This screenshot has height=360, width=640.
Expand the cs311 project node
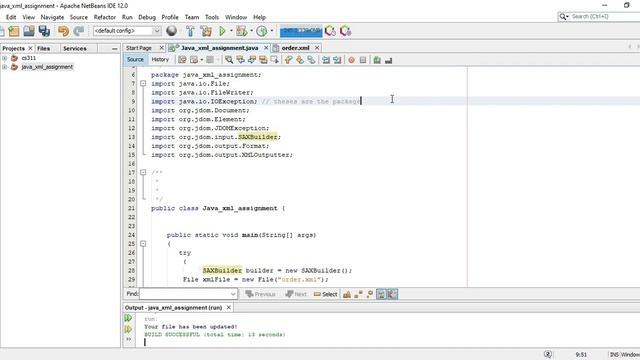(x=4, y=58)
